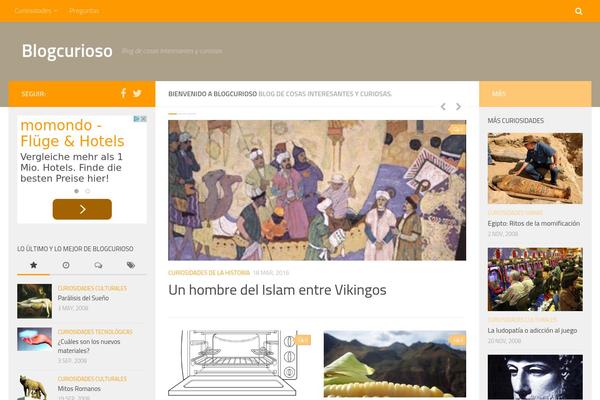The width and height of the screenshot is (600, 400).
Task: Select the comments bubble tab
Action: tap(98, 265)
